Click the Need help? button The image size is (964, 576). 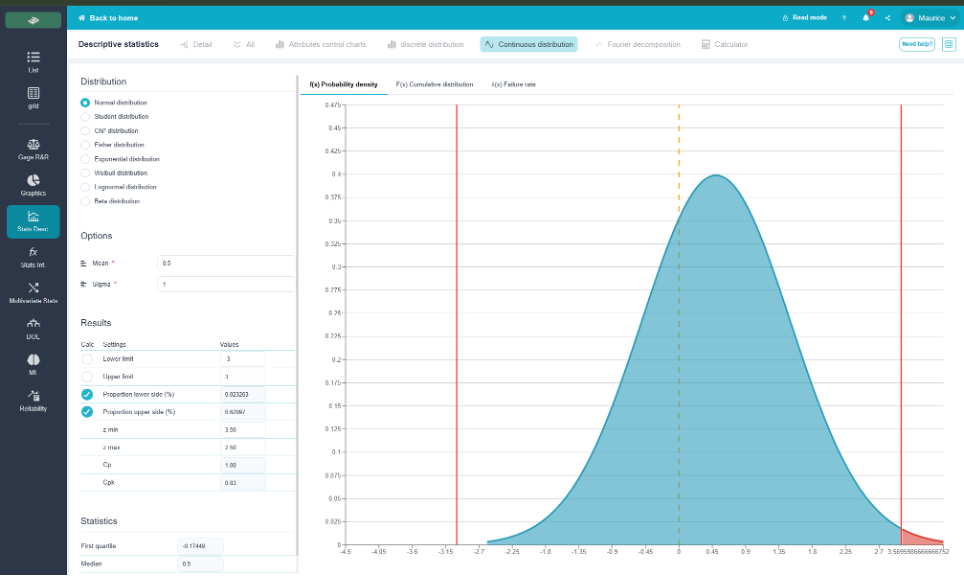917,44
